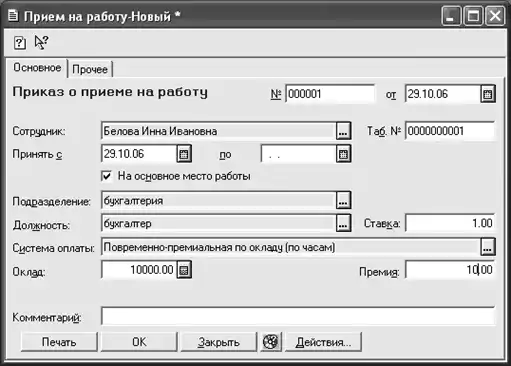Open calendar picker for order date 29.10.06
The width and height of the screenshot is (511, 366).
point(488,94)
